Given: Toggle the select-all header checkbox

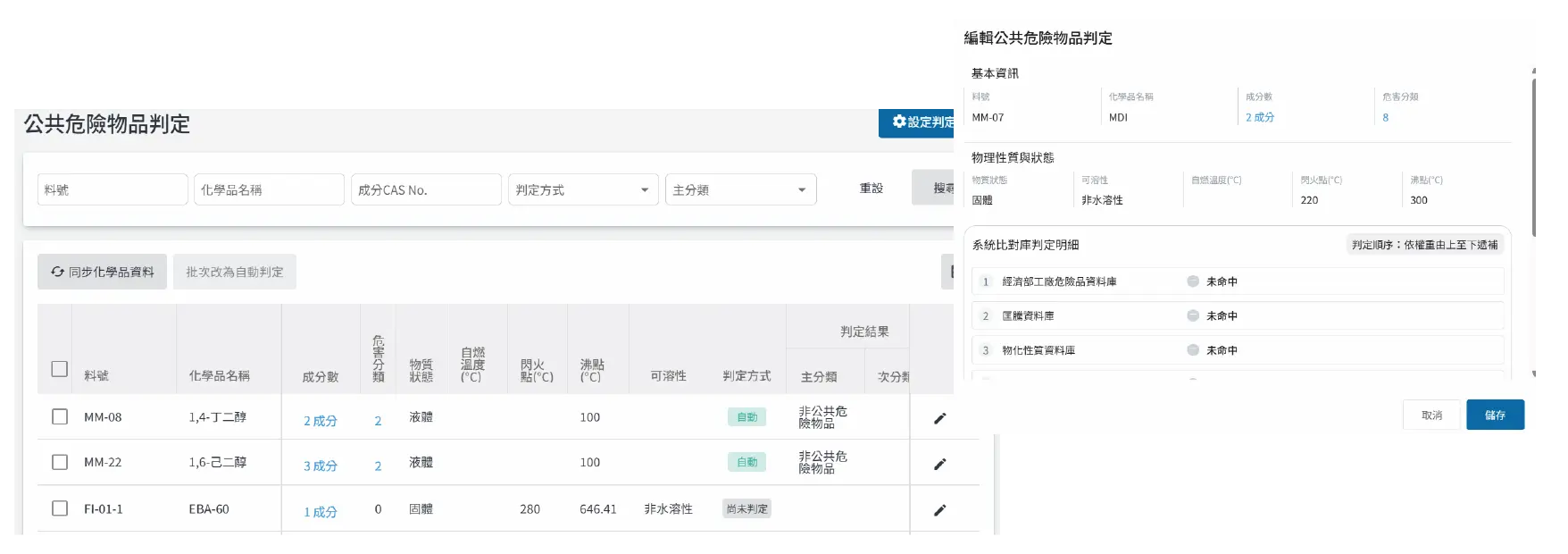Looking at the screenshot, I should [x=60, y=368].
